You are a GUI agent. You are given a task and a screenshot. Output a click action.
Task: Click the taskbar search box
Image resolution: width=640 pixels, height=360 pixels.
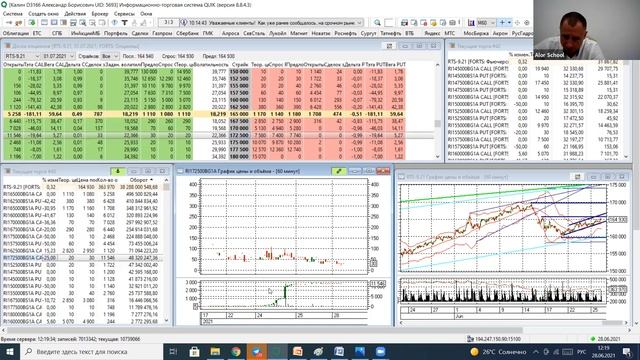coord(91,351)
